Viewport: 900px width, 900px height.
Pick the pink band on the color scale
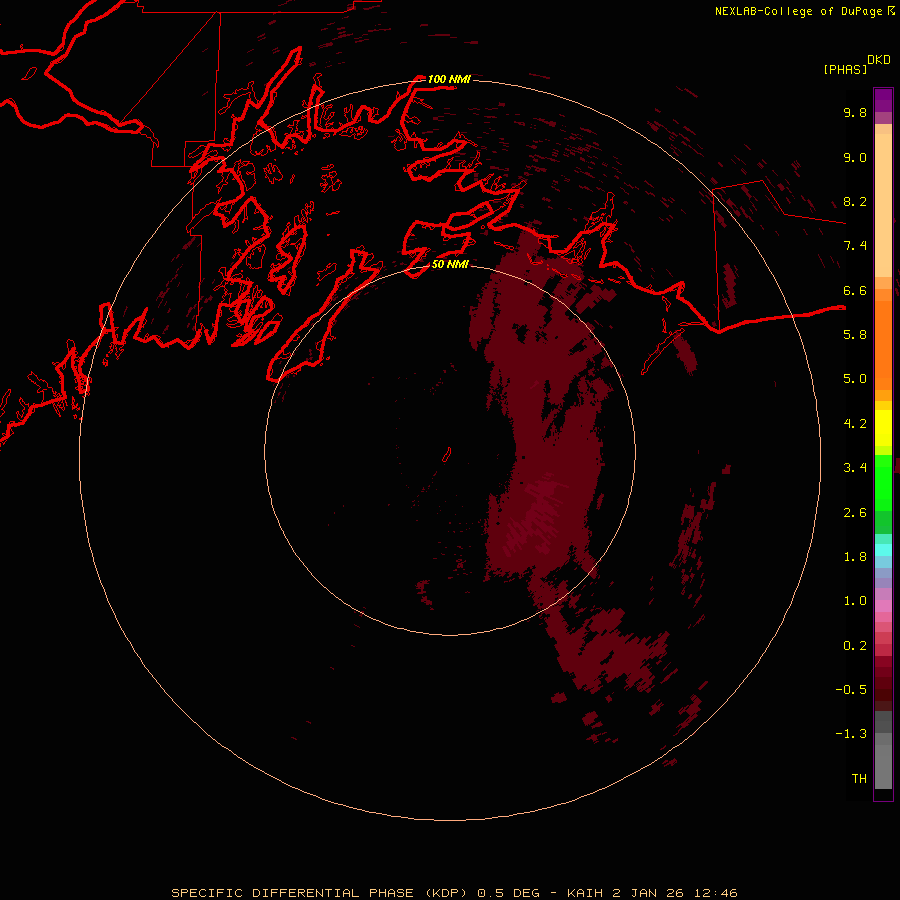883,606
